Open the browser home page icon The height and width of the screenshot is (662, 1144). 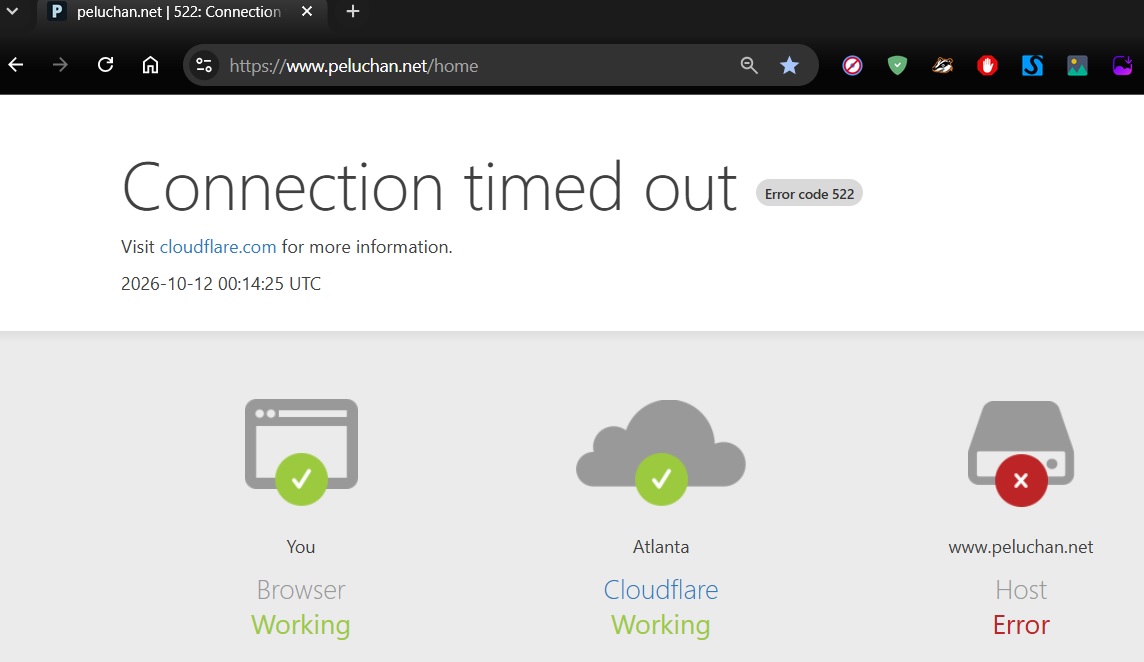[150, 66]
